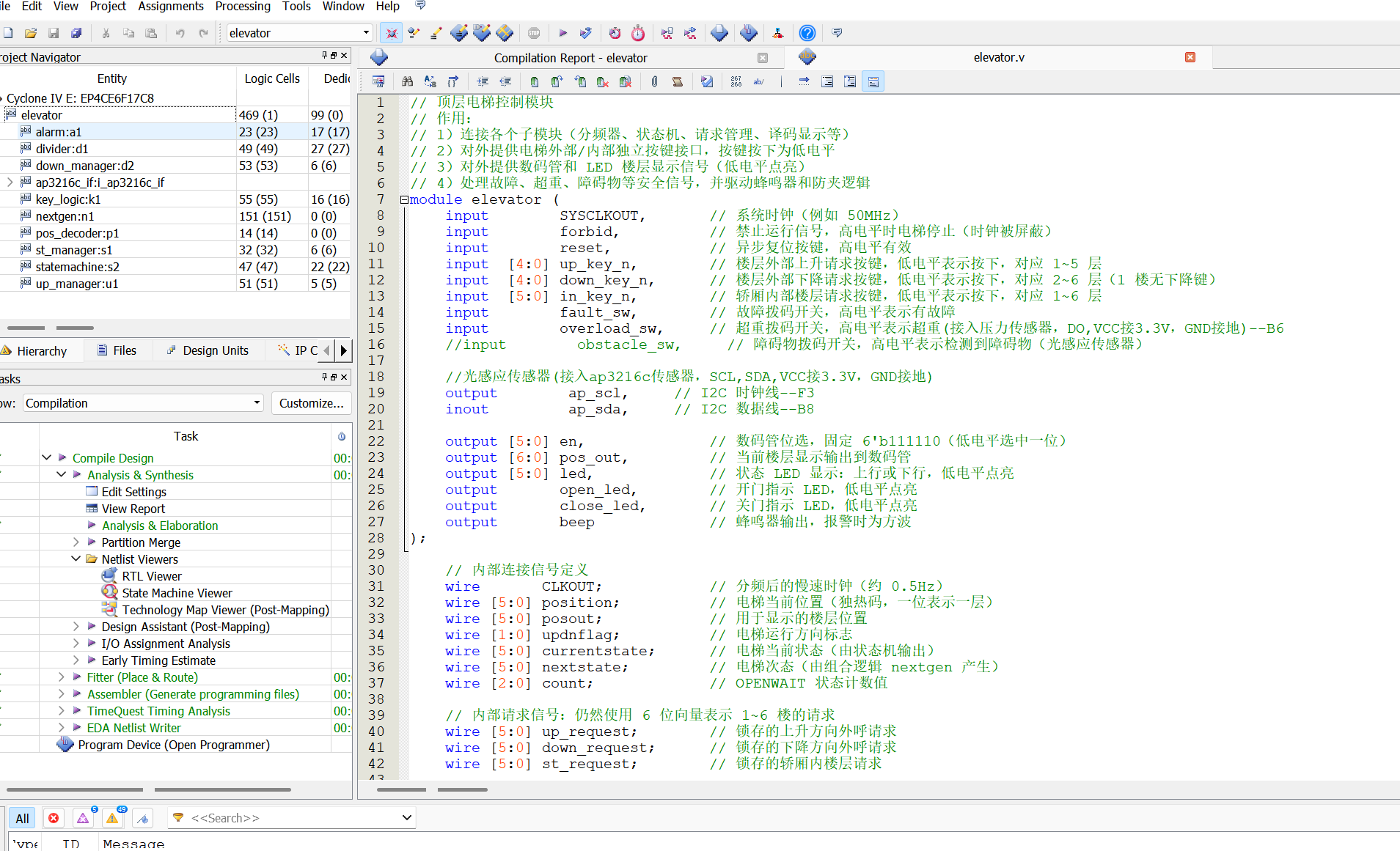Click the Undo toolbar icon
The width and height of the screenshot is (1400, 851).
pyautogui.click(x=180, y=33)
